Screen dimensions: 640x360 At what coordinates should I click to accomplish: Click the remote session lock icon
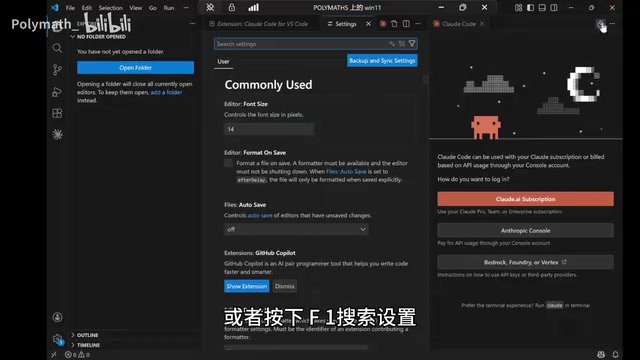(x=231, y=7)
